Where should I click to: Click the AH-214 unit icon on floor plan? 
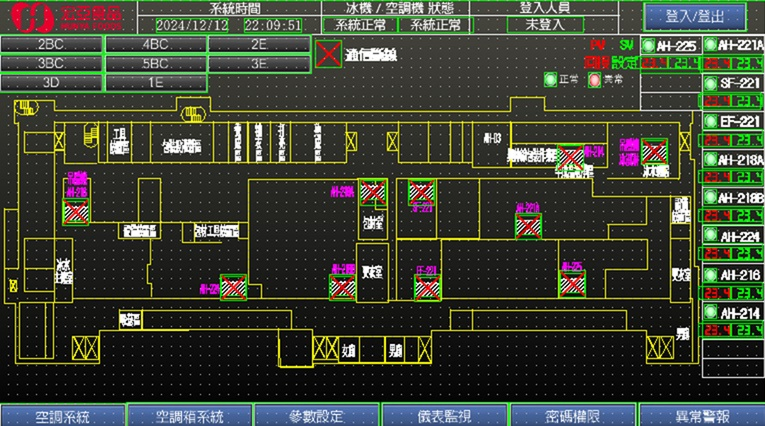pos(571,158)
